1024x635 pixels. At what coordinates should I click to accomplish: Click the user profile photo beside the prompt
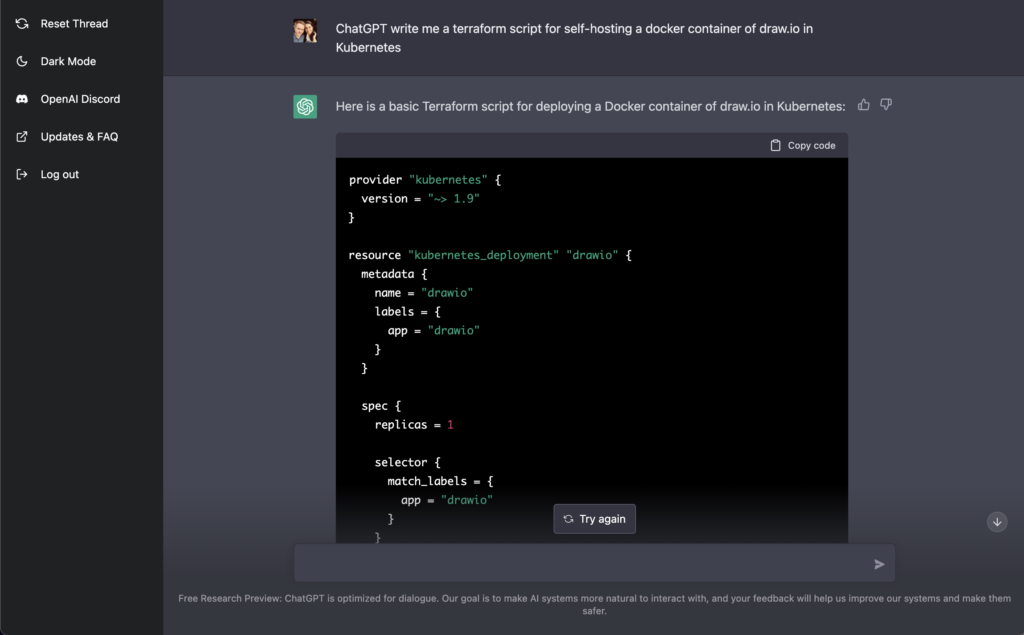[x=305, y=30]
